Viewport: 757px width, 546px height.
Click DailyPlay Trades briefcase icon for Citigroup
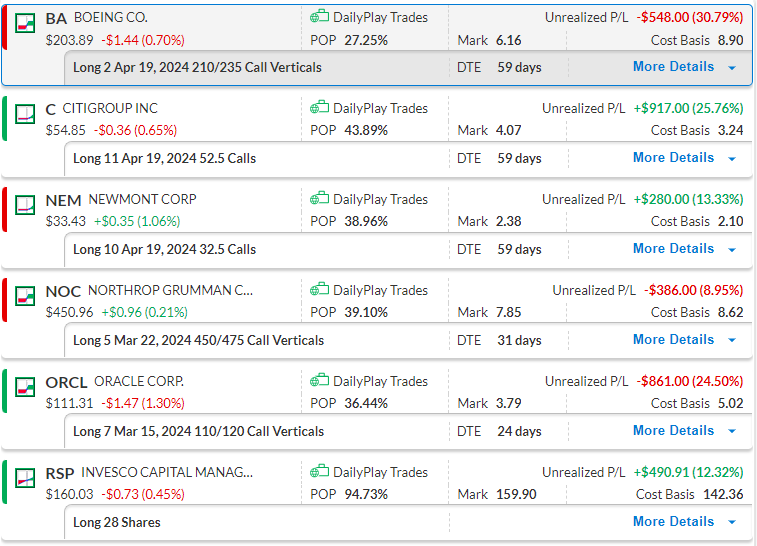click(x=319, y=108)
